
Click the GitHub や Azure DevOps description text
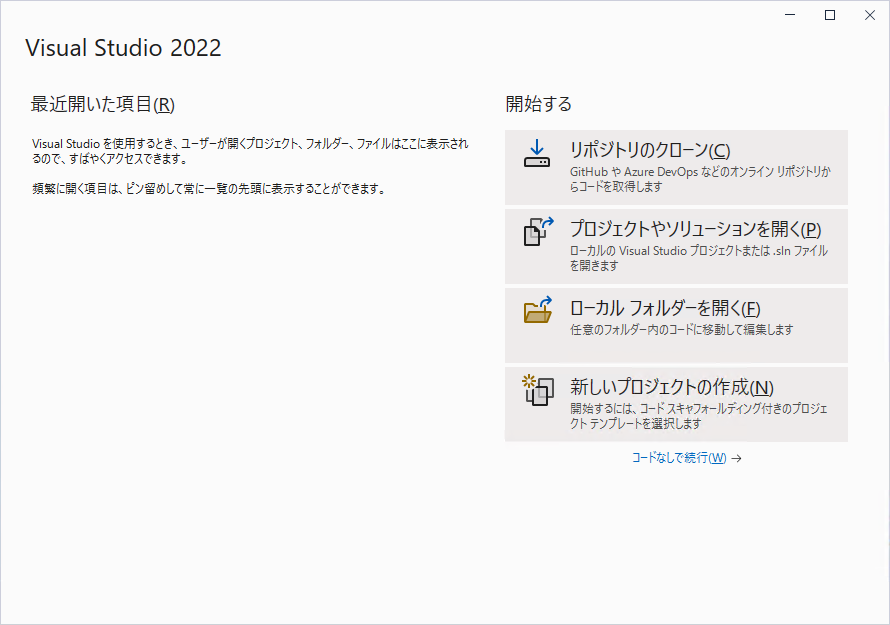(700, 179)
